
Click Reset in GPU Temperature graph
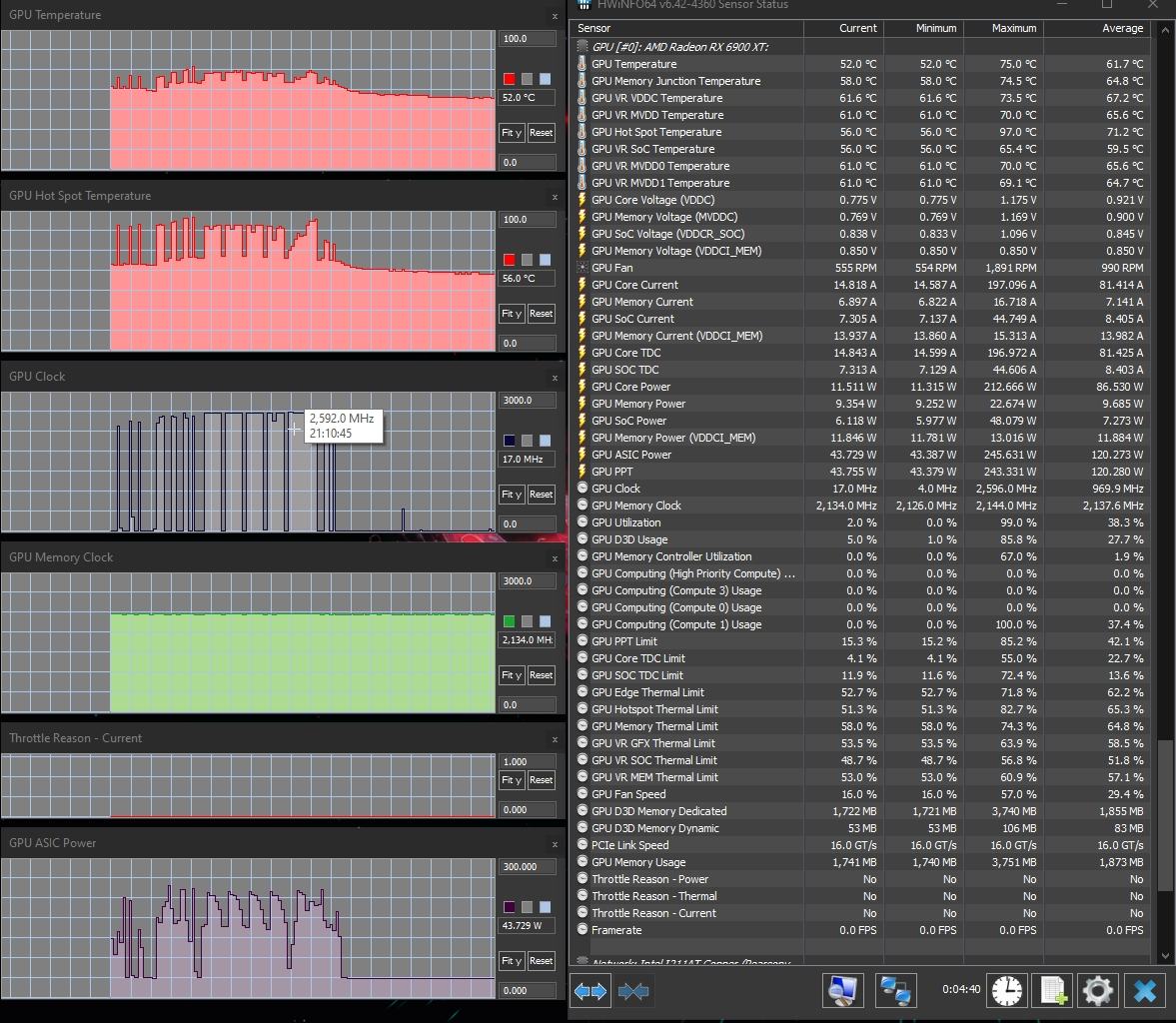[541, 133]
